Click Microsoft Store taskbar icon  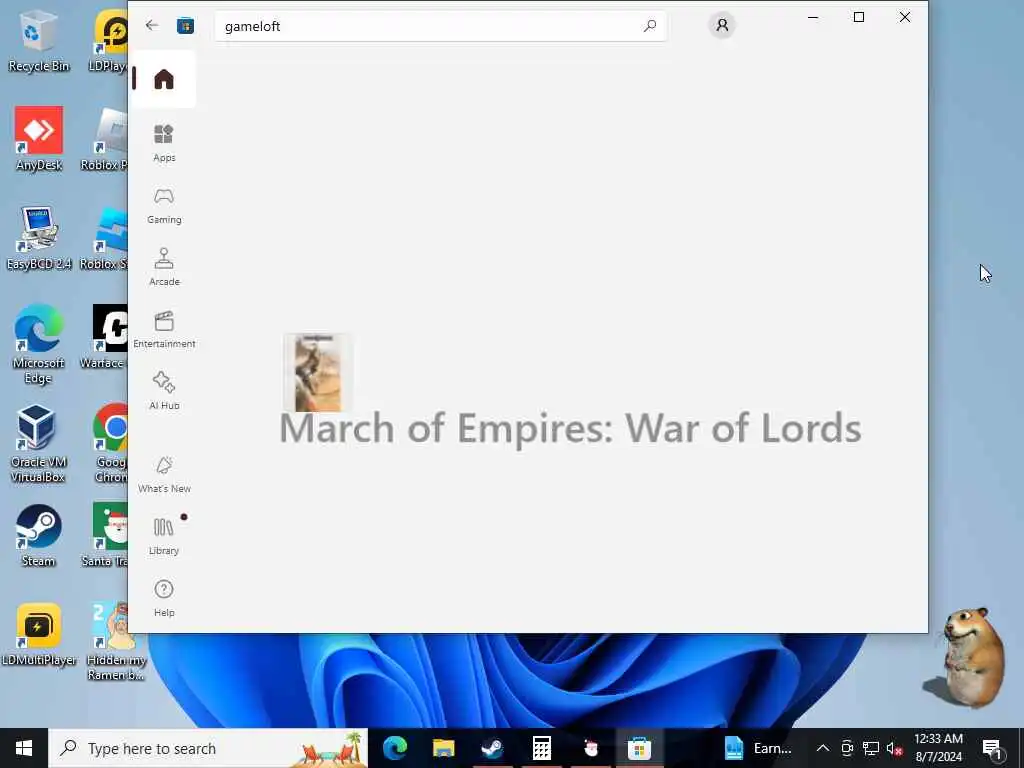click(639, 748)
